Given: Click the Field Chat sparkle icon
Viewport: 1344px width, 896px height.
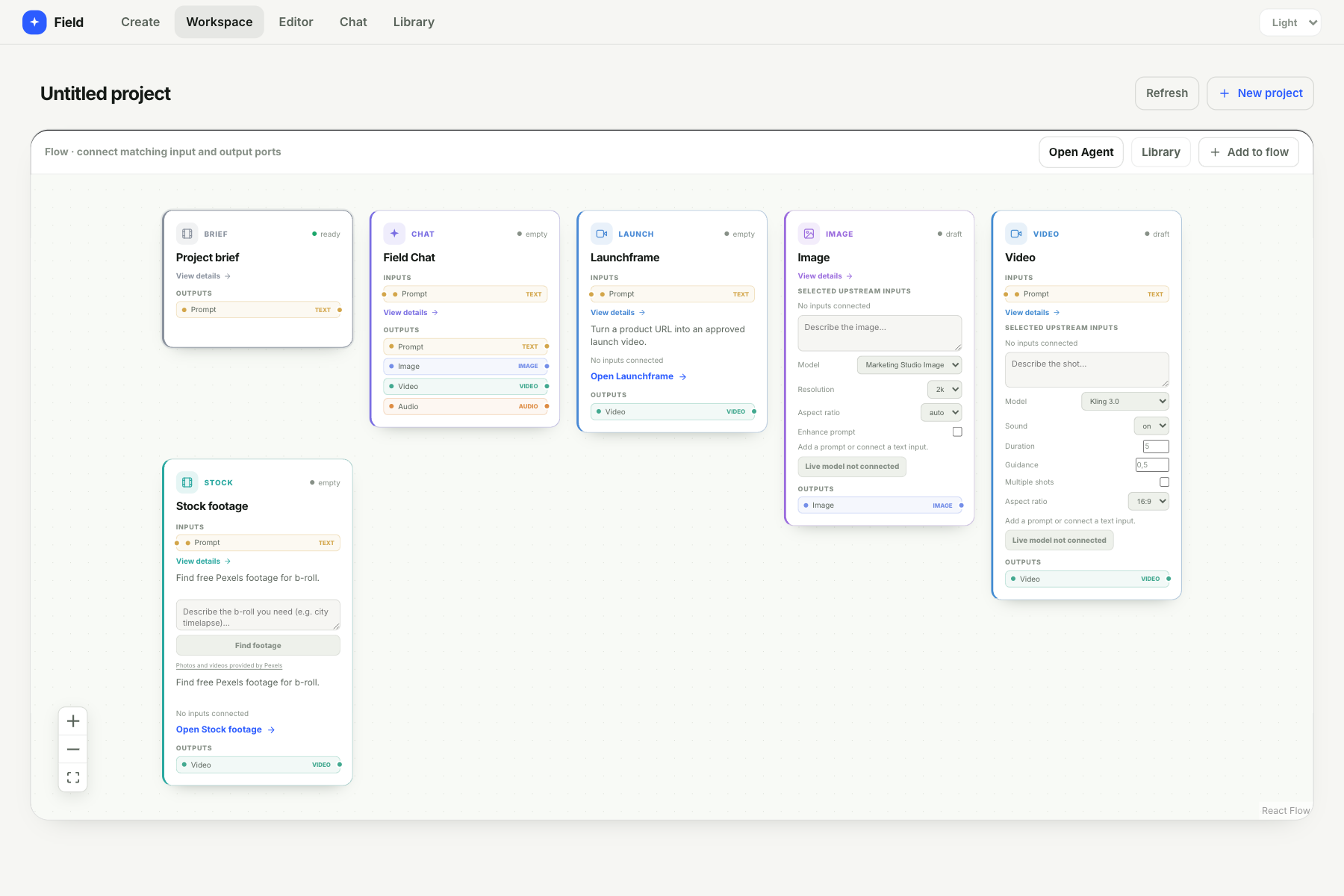Looking at the screenshot, I should tap(394, 234).
